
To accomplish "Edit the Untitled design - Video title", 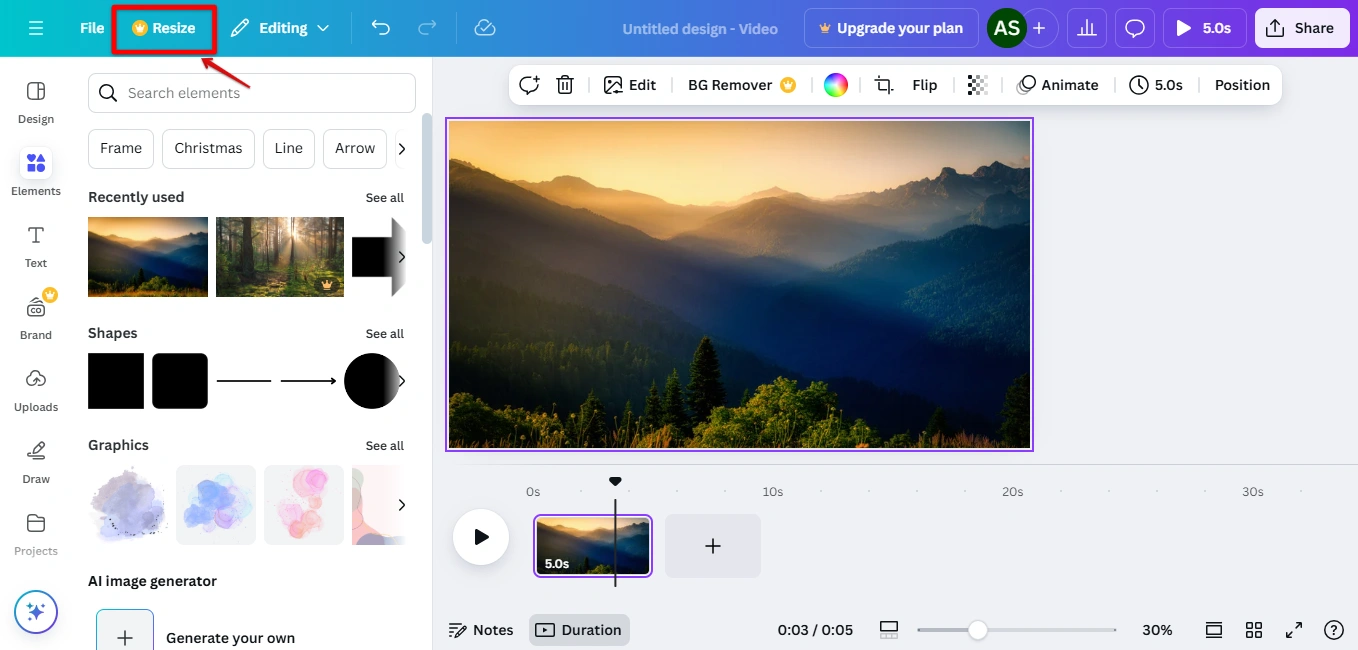I will pos(700,29).
